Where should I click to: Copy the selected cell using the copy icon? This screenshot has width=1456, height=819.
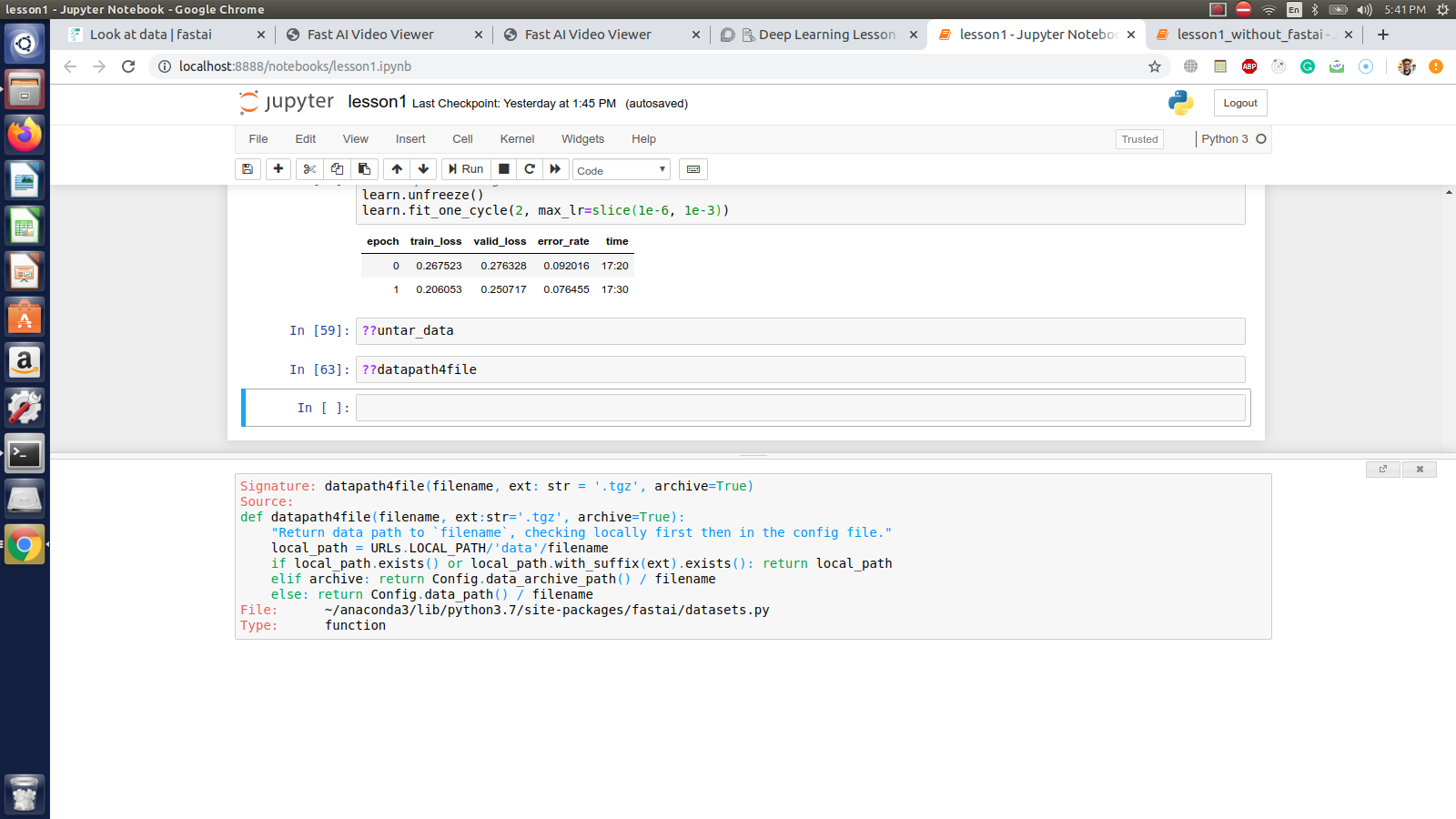coord(337,169)
